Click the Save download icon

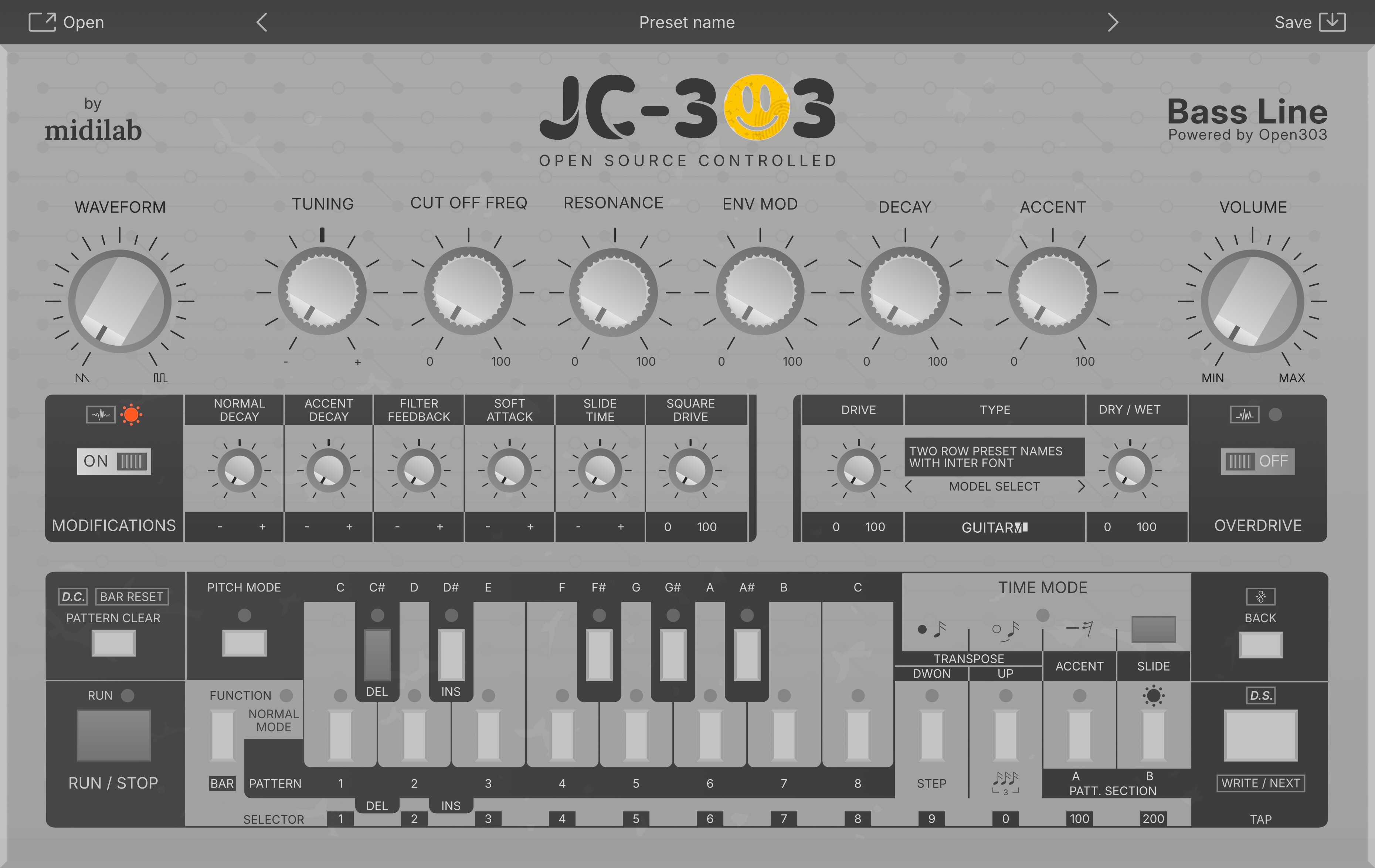(x=1332, y=22)
